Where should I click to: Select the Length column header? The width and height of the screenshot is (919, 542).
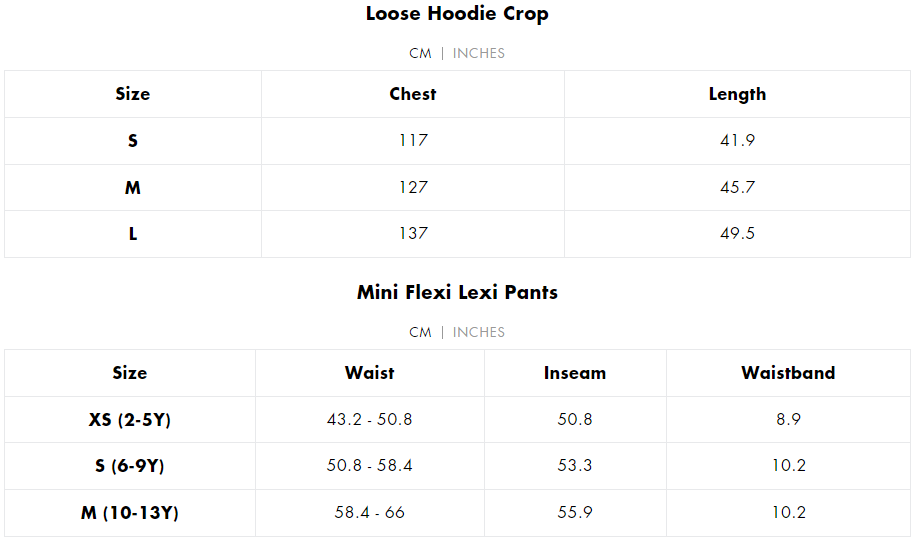point(737,94)
